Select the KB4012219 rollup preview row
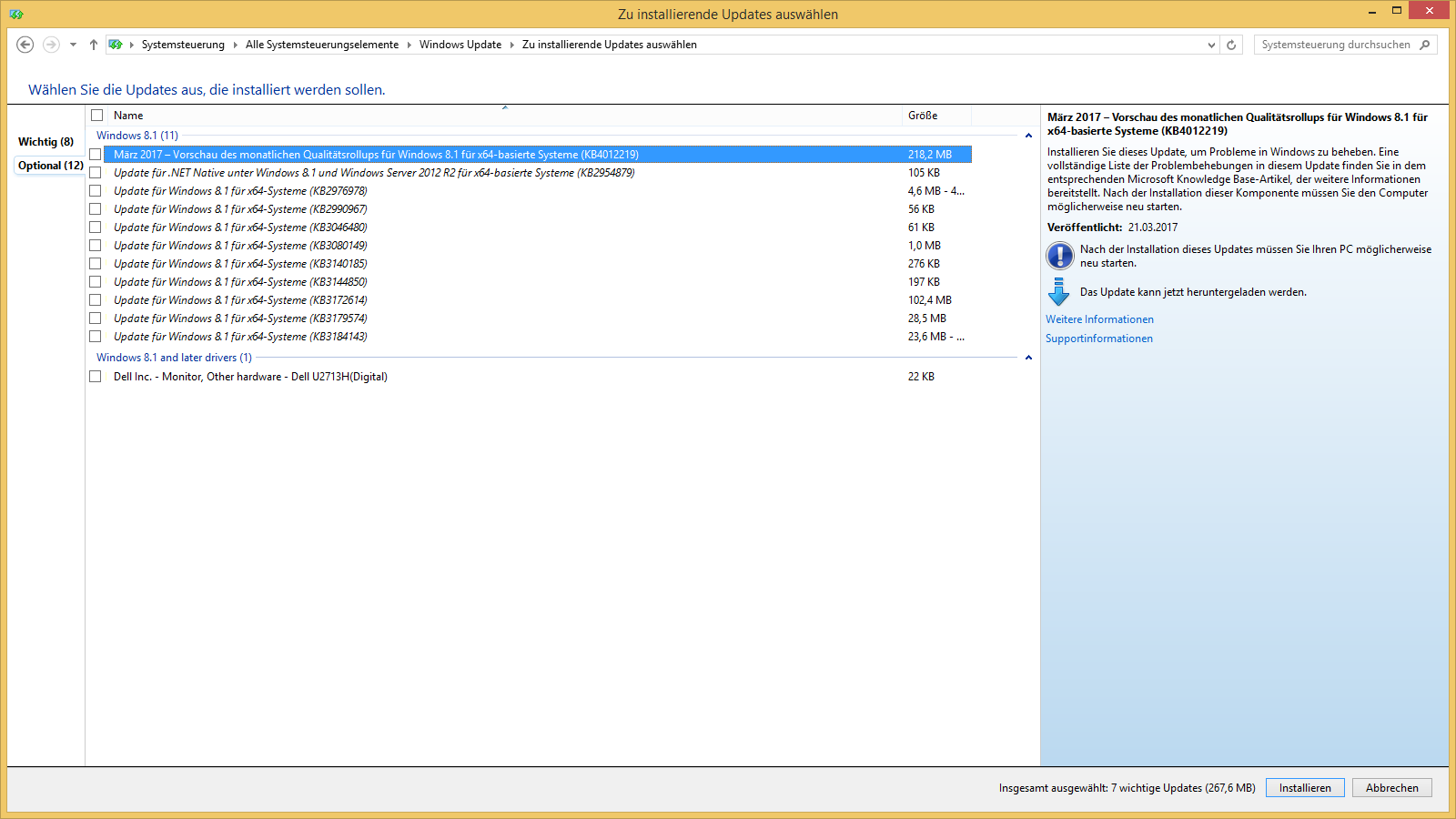 (538, 155)
